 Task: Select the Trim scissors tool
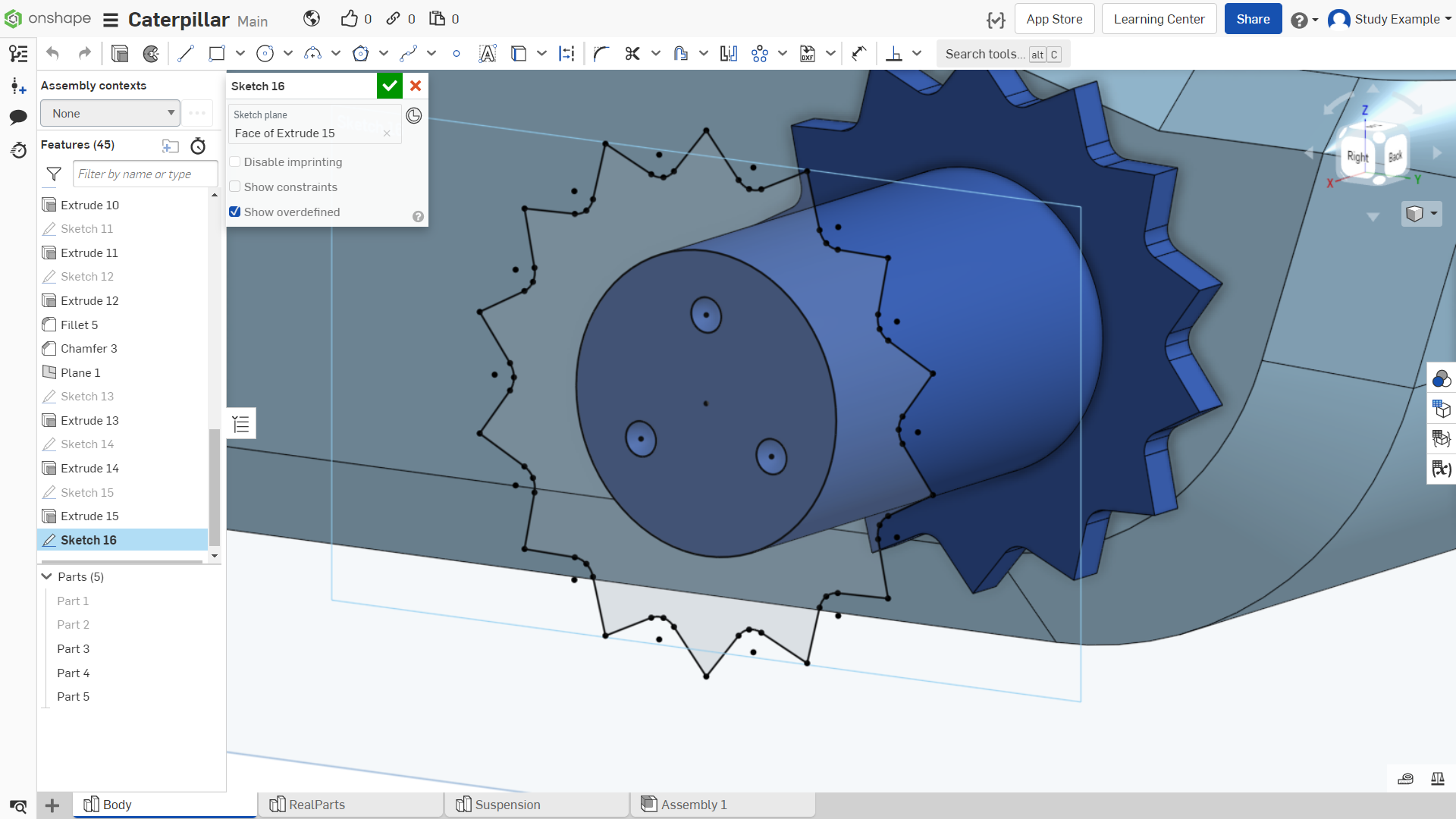pyautogui.click(x=632, y=54)
